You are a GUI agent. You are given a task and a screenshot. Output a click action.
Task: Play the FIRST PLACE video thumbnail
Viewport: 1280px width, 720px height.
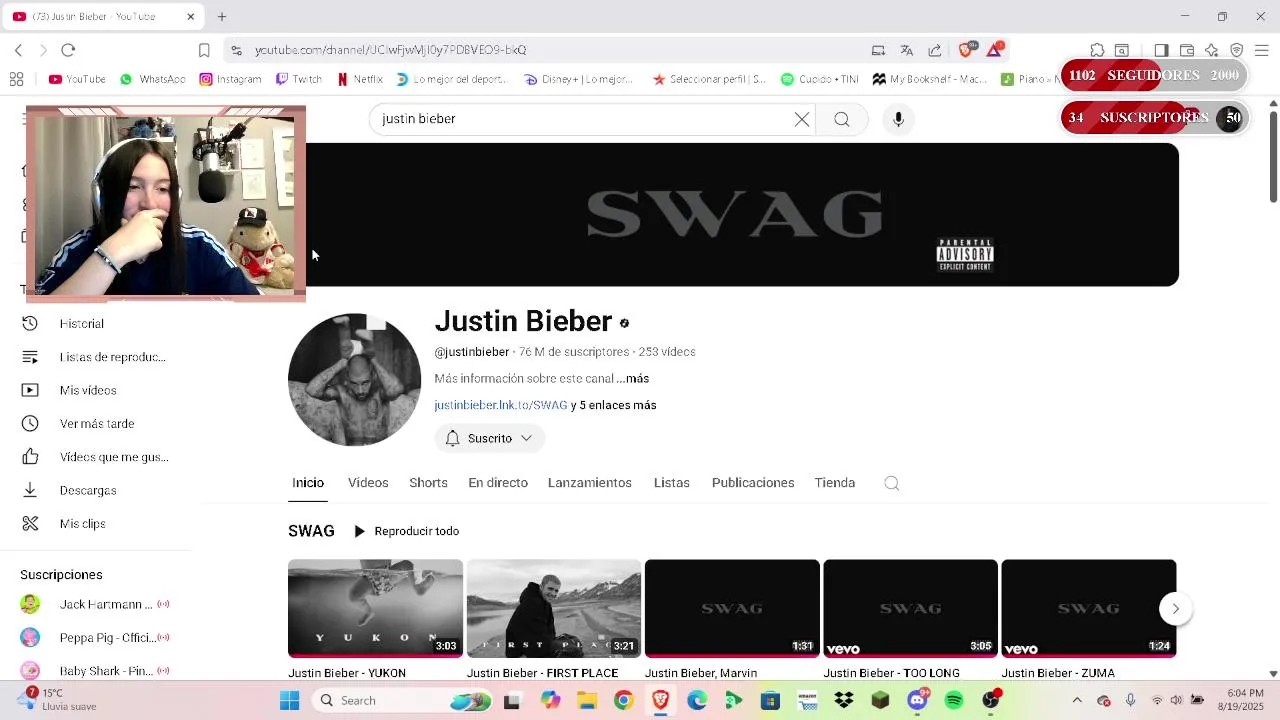(x=553, y=608)
